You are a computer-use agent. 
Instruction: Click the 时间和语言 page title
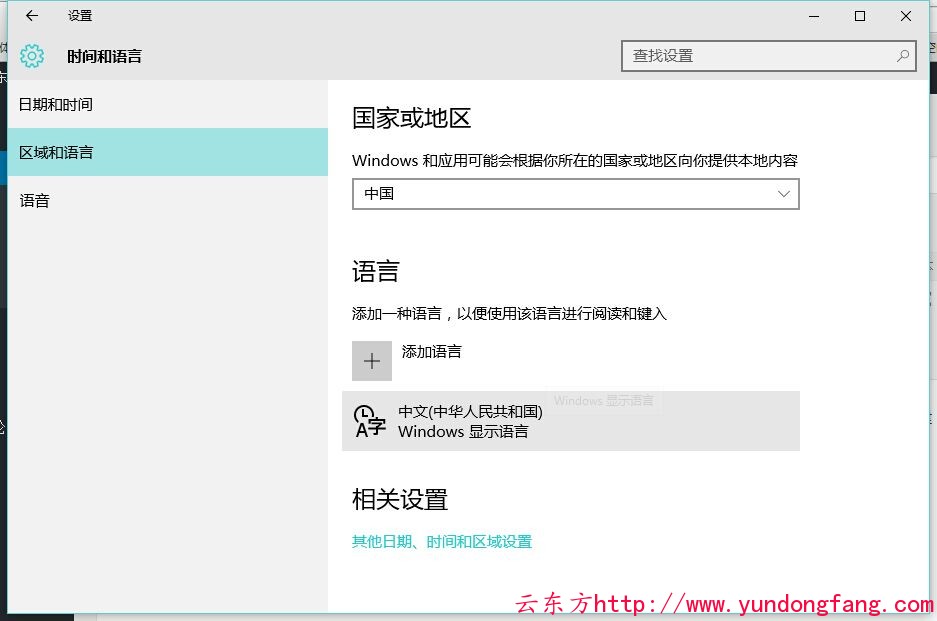point(105,56)
